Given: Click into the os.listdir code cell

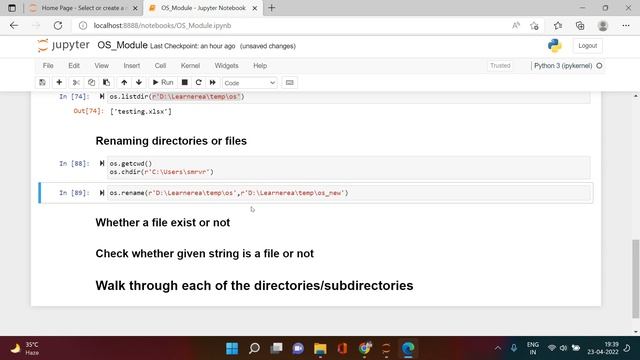Looking at the screenshot, I should [349, 97].
